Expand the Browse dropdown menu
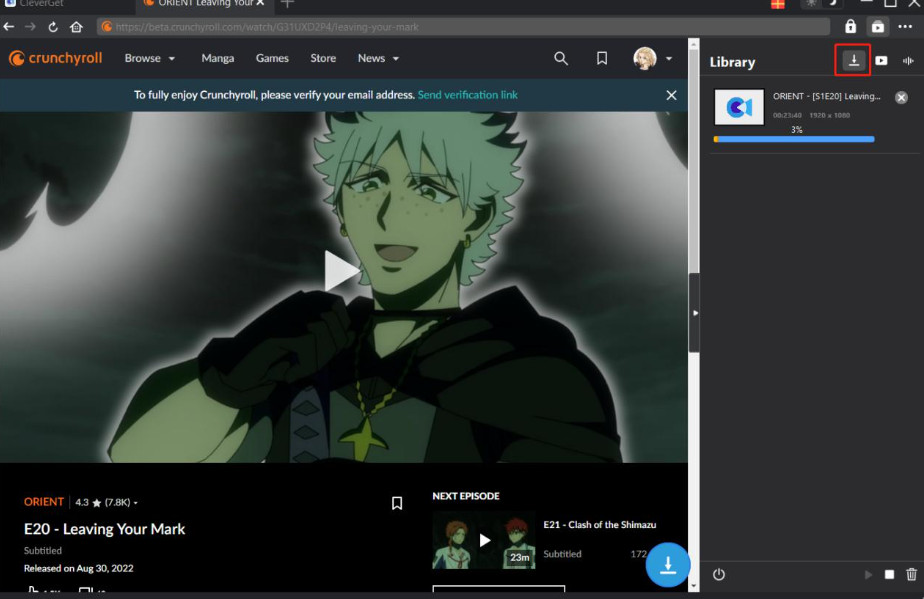The width and height of the screenshot is (924, 599). (150, 59)
